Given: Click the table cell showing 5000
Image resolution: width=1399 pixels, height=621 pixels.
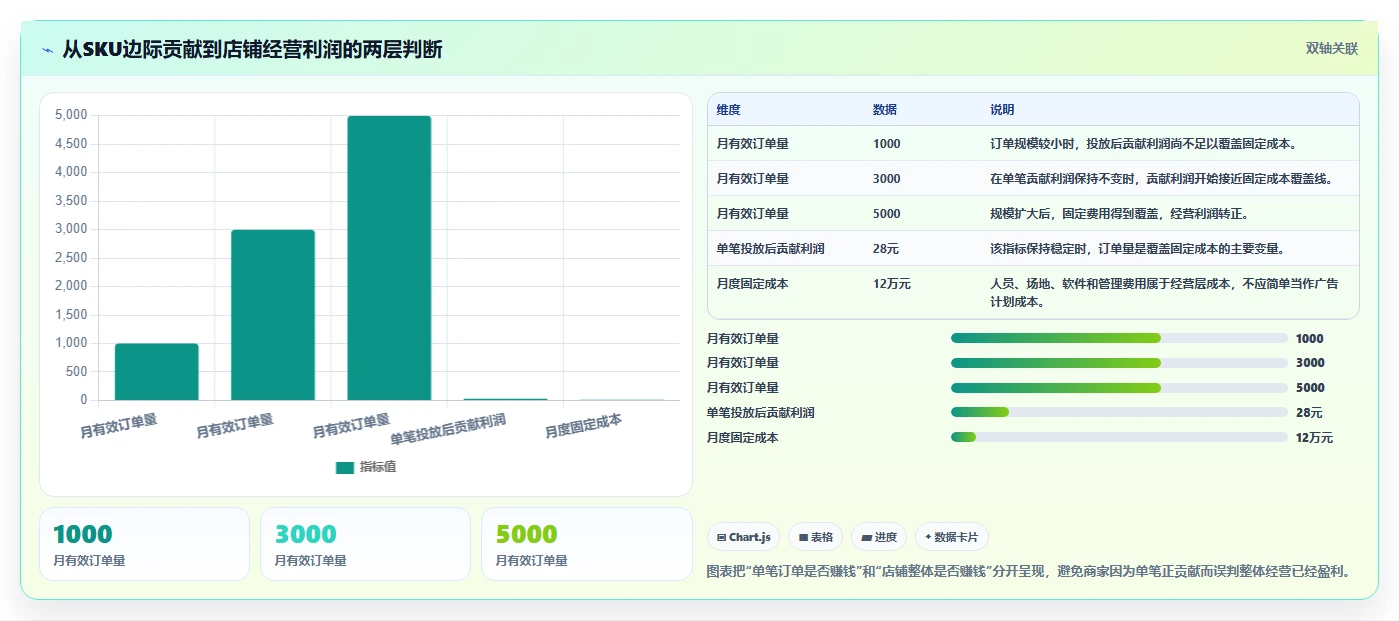Looking at the screenshot, I should pyautogui.click(x=886, y=213).
